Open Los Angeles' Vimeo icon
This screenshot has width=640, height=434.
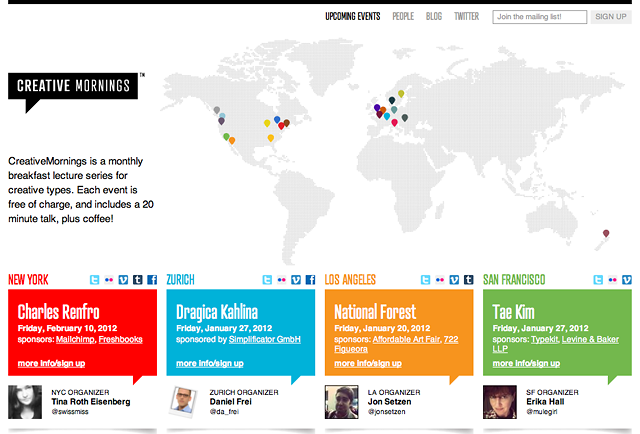pyautogui.click(x=454, y=280)
